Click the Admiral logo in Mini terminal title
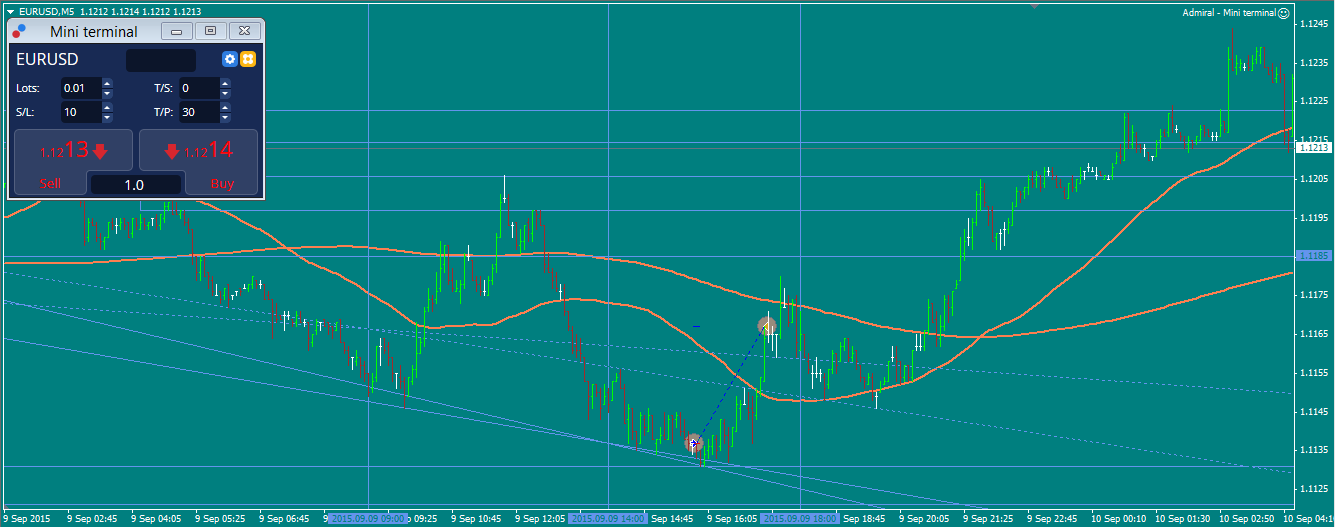This screenshot has height=527, width=1335. coord(19,31)
